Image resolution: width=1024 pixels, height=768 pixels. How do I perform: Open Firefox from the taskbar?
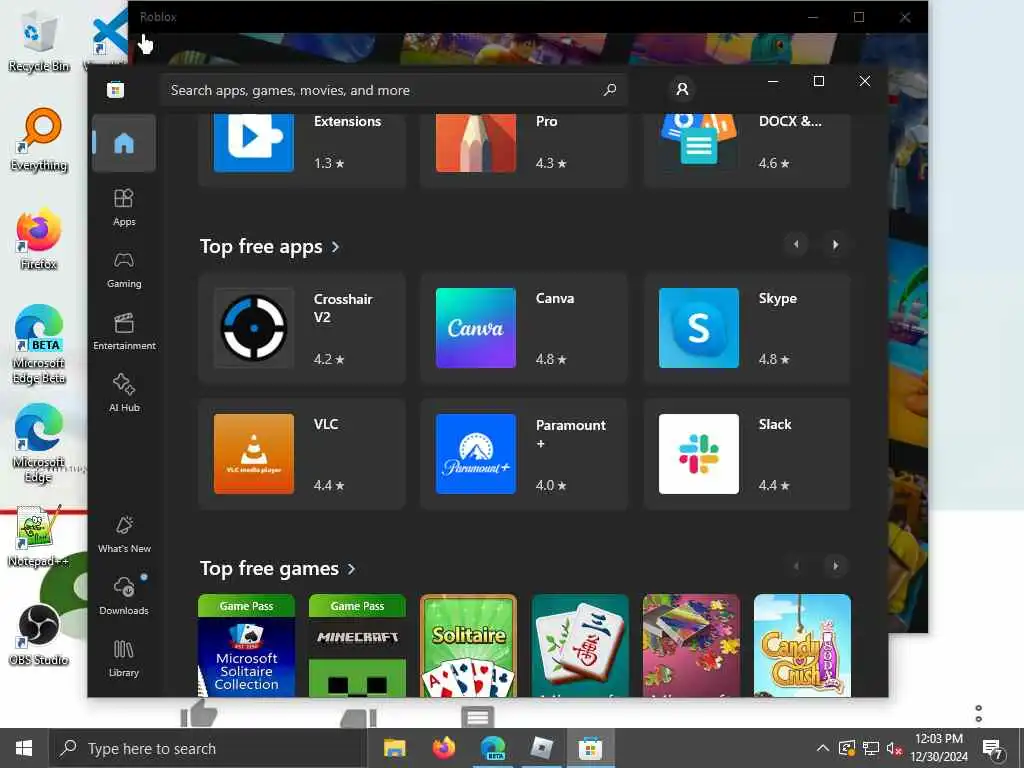444,748
